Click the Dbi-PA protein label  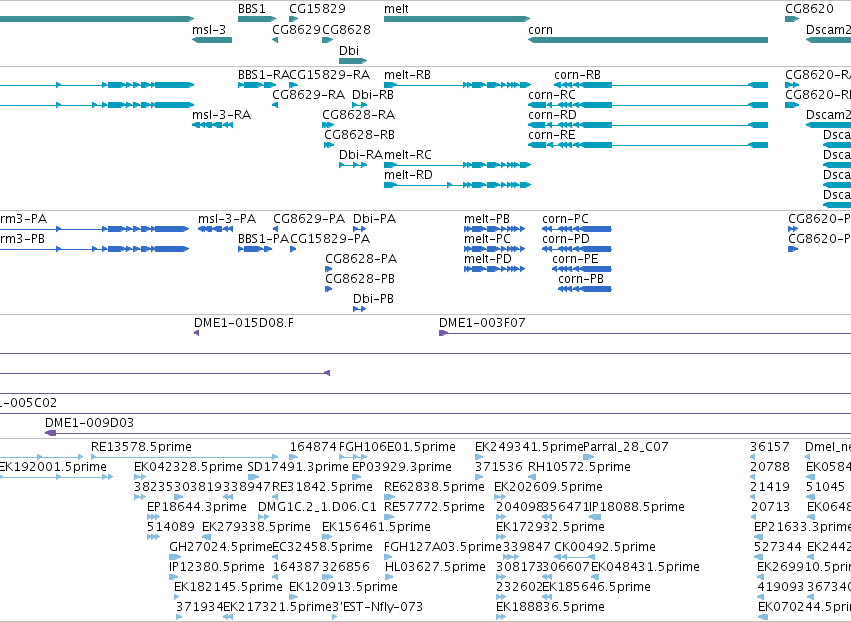[x=374, y=219]
